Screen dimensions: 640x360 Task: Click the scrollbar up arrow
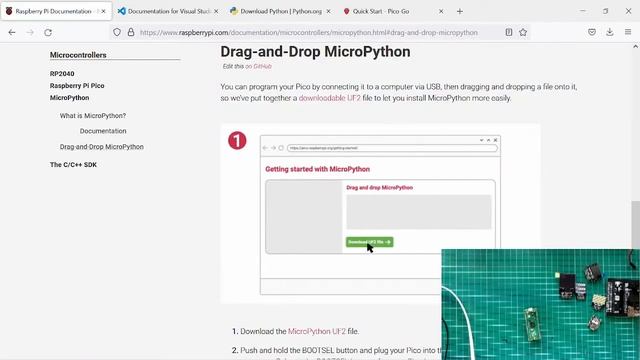pos(636,47)
